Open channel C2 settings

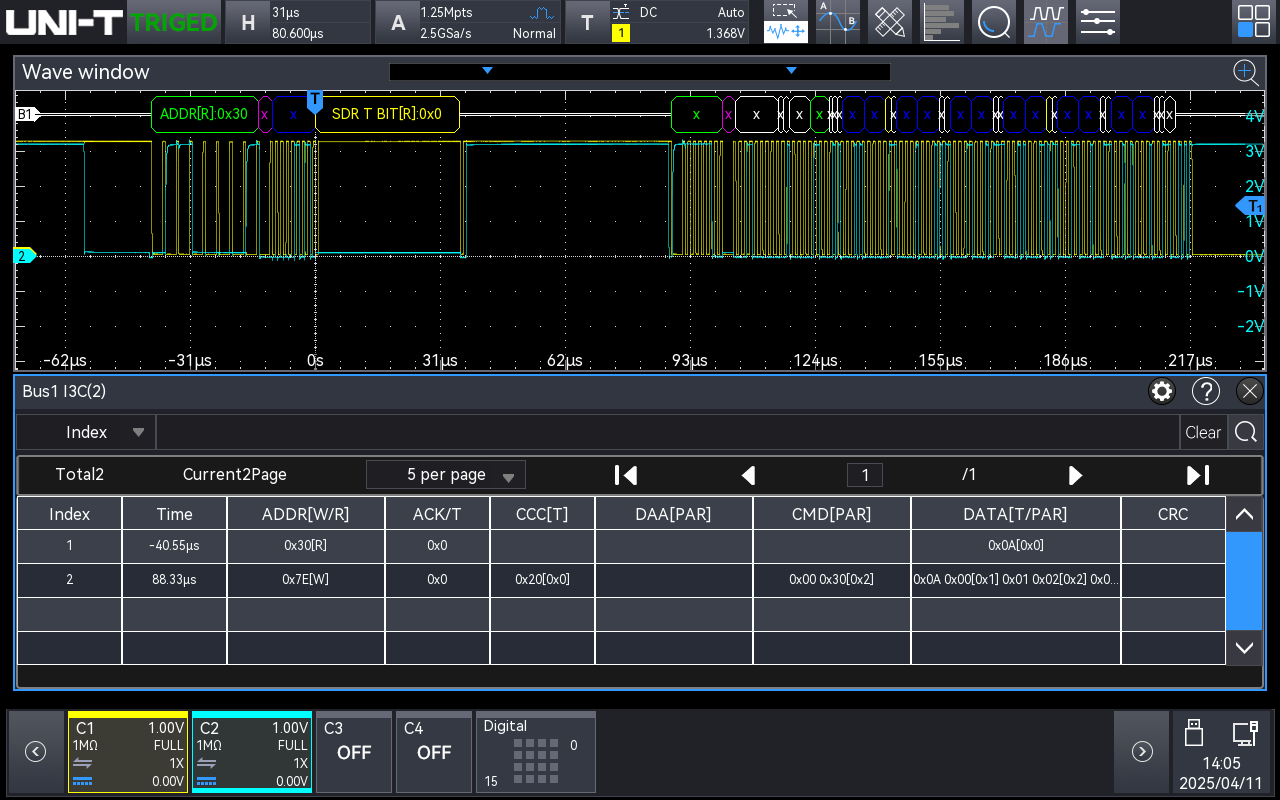251,752
